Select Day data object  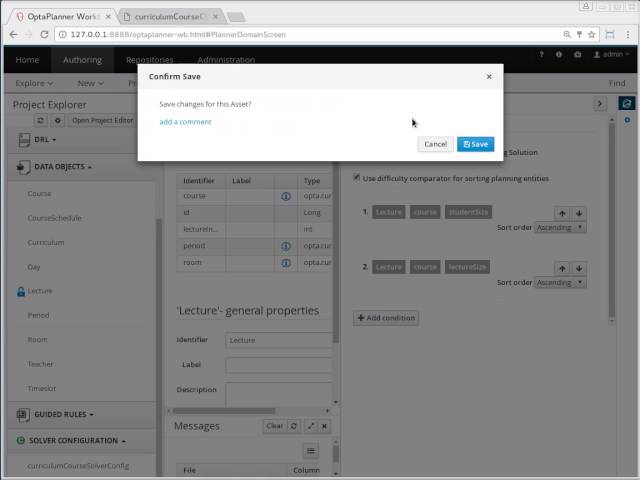(34, 267)
